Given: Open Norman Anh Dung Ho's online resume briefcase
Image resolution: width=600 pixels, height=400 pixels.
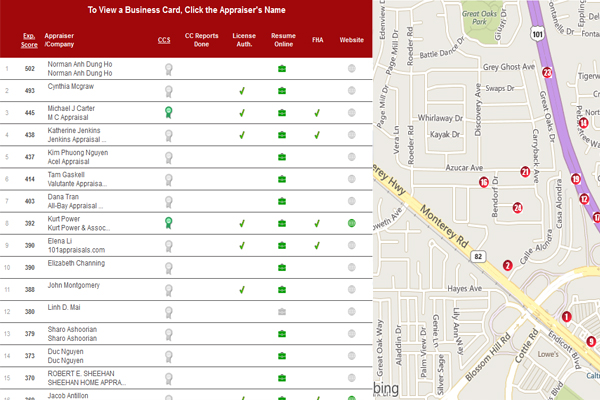Looking at the screenshot, I should point(282,69).
